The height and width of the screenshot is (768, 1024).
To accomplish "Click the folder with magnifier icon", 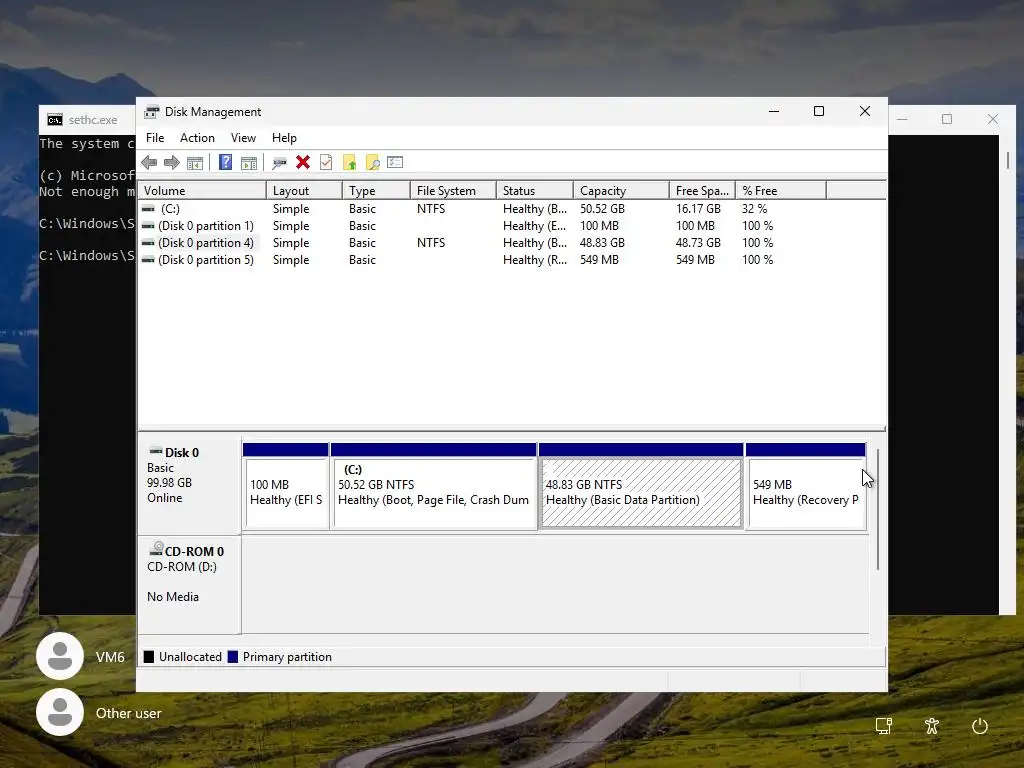I will (372, 163).
